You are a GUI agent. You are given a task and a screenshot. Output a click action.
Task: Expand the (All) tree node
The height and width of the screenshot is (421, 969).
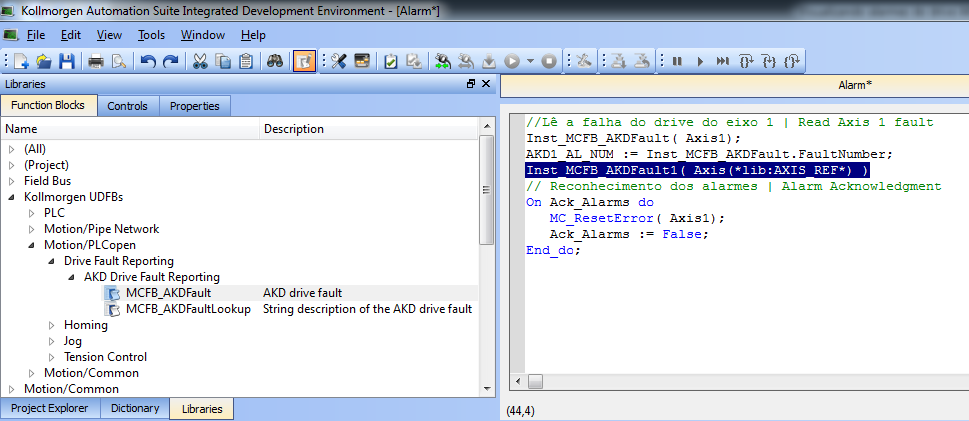click(x=11, y=149)
